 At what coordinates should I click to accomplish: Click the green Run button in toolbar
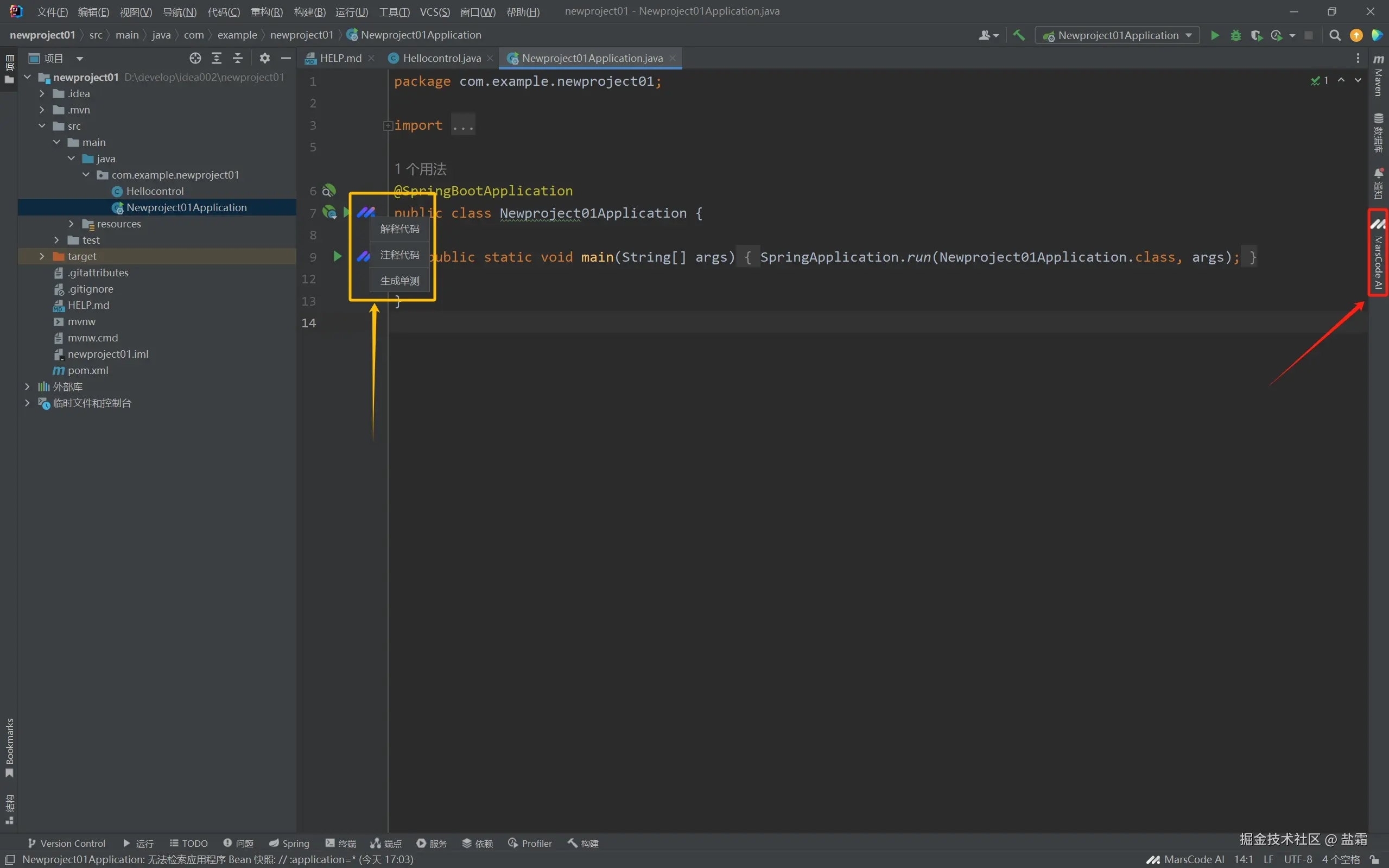coord(1215,36)
